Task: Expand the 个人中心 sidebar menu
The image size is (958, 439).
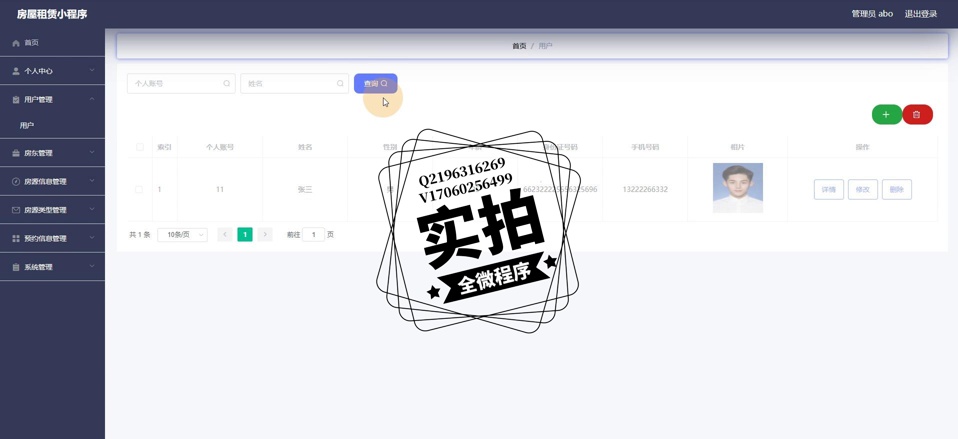Action: [x=52, y=71]
